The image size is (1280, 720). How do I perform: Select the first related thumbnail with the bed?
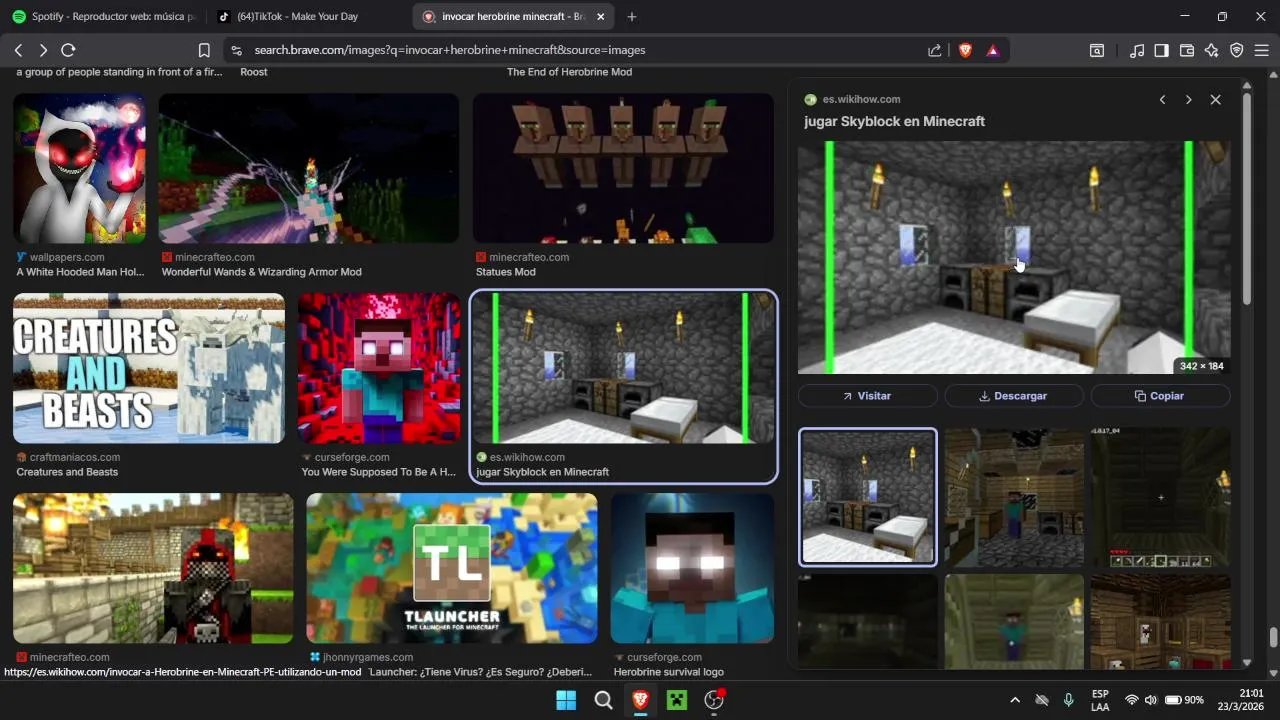point(868,497)
